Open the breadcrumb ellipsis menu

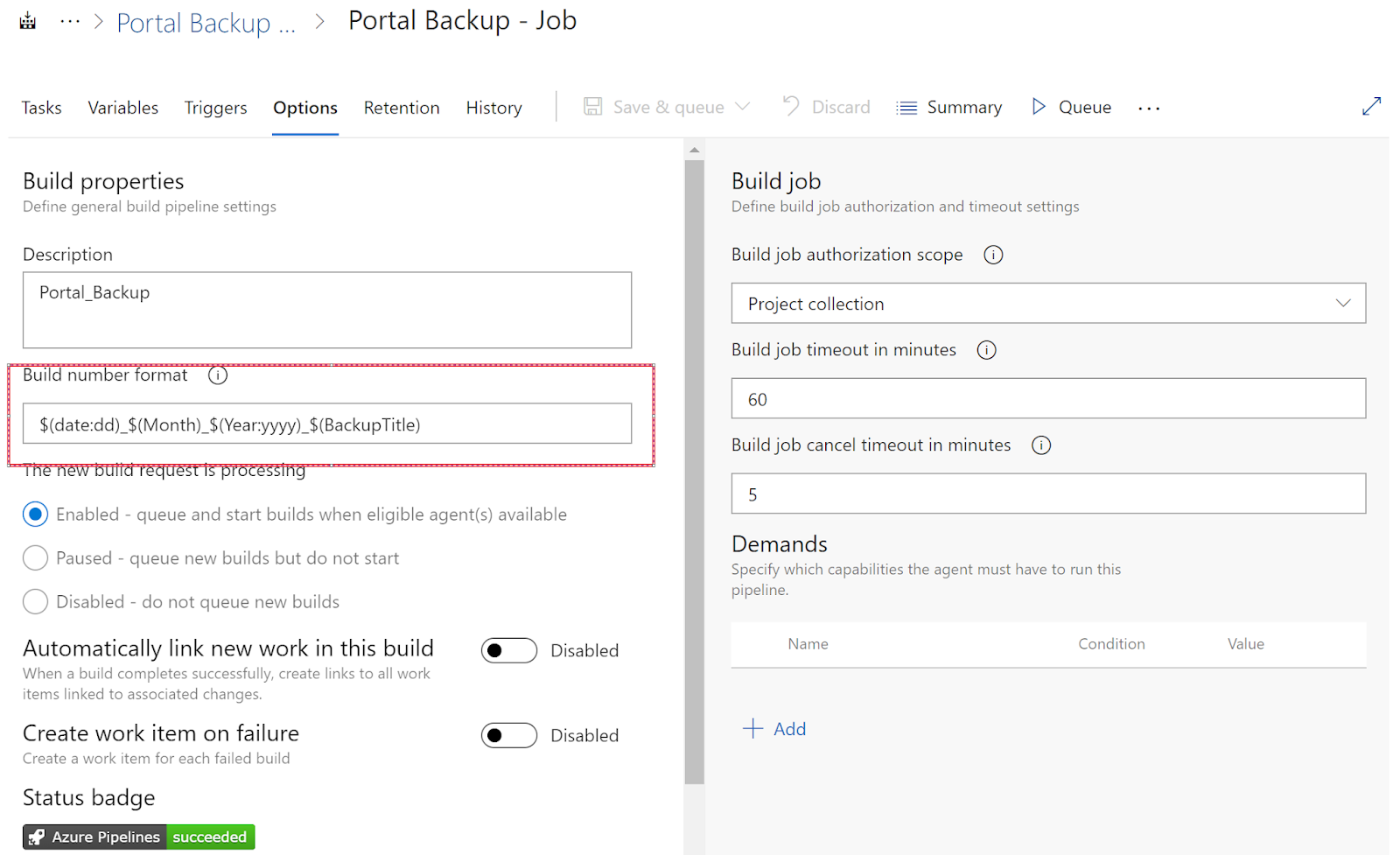coord(70,22)
